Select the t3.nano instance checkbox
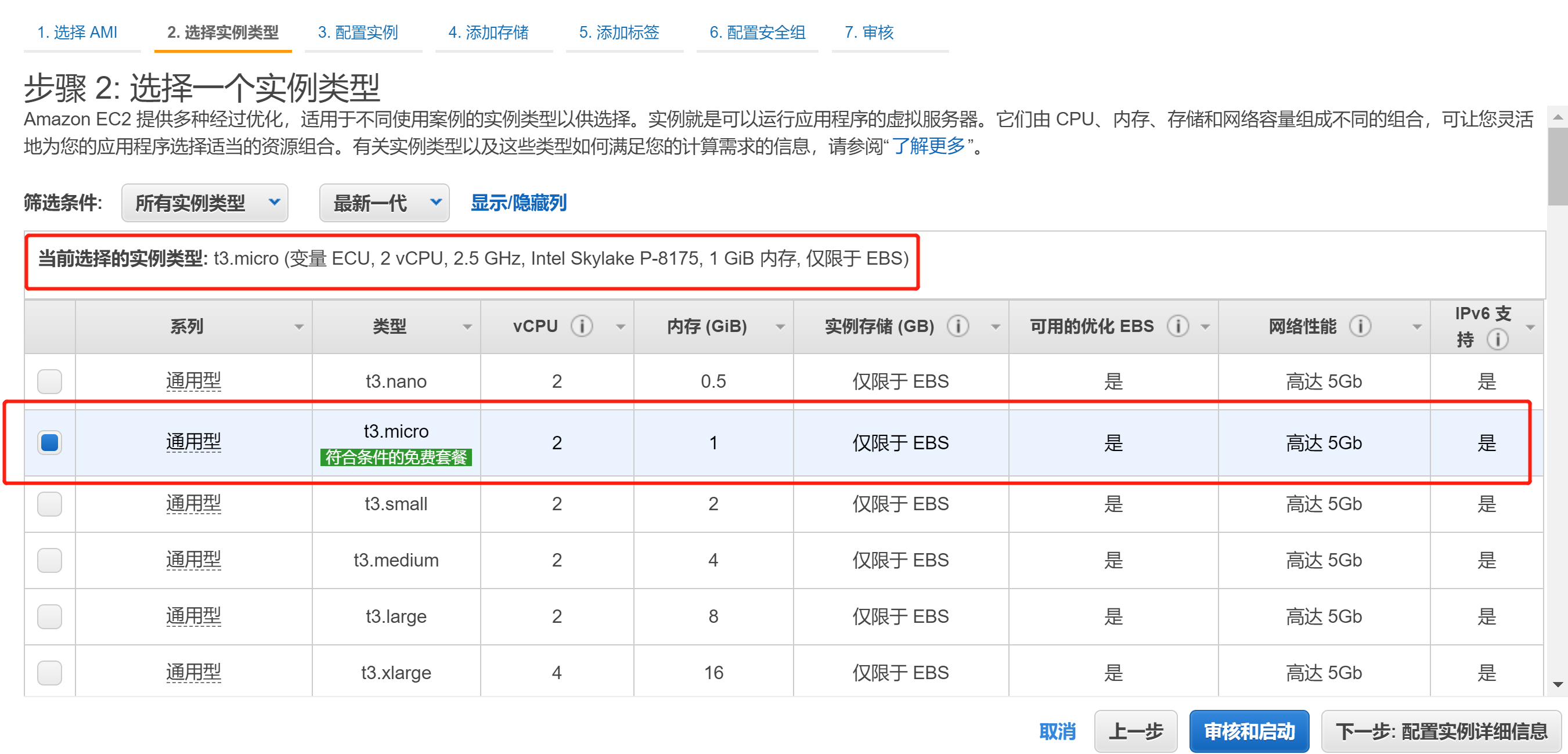 click(49, 381)
